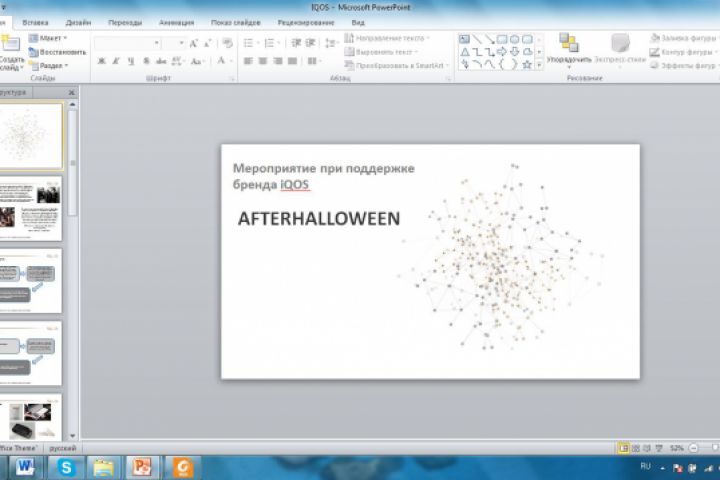Click Заливка фигуры shape fill
This screenshot has width=720, height=480.
684,38
